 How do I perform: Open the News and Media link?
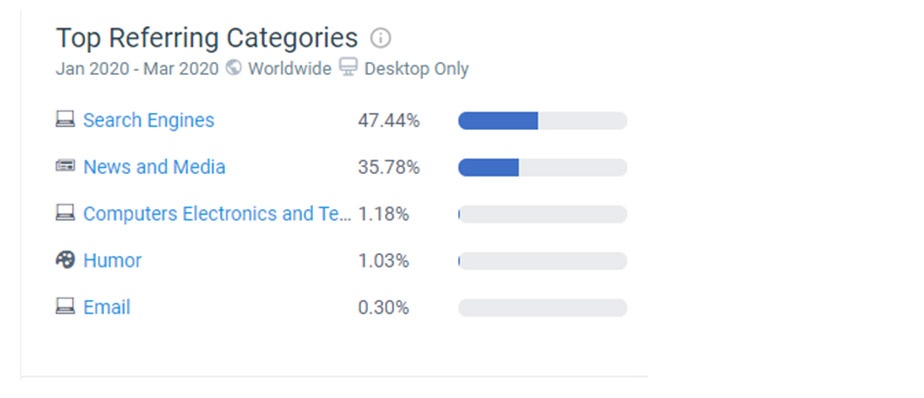(x=154, y=167)
